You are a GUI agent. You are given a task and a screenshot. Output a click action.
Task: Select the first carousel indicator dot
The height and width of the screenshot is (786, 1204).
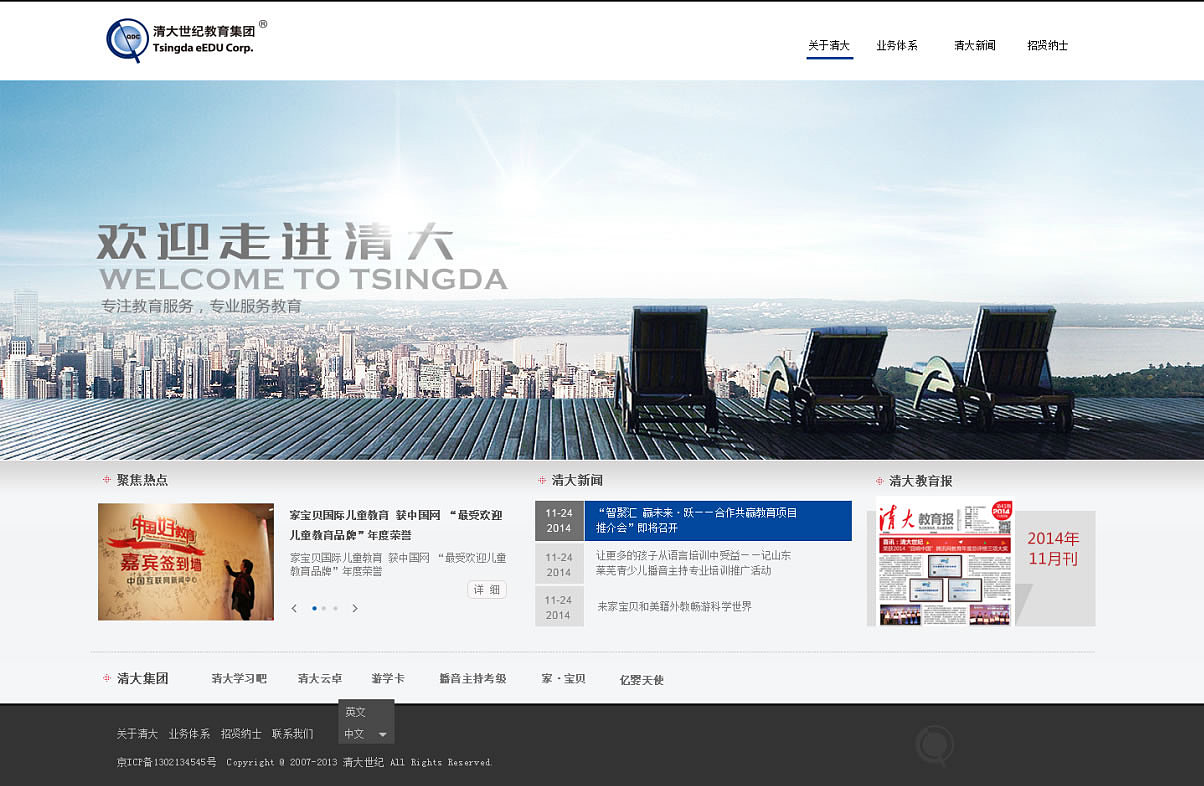coord(313,607)
